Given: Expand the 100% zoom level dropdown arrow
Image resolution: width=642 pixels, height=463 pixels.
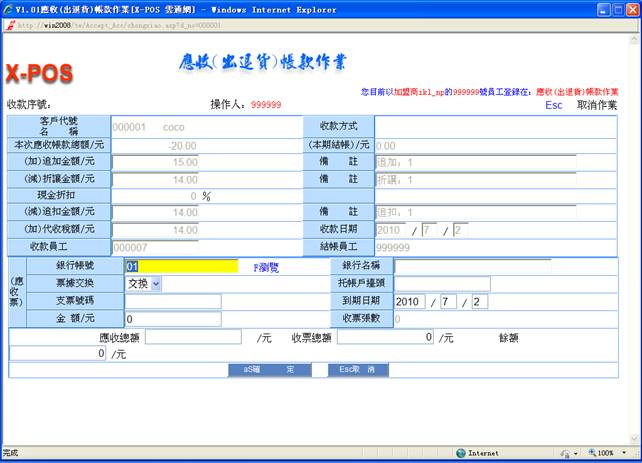Looking at the screenshot, I should click(x=625, y=453).
